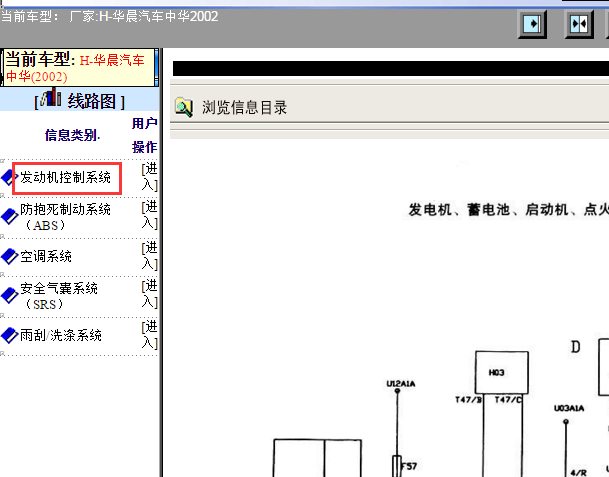609x477 pixels.
Task: Click [进入] for 空调系统
Action: (x=150, y=255)
